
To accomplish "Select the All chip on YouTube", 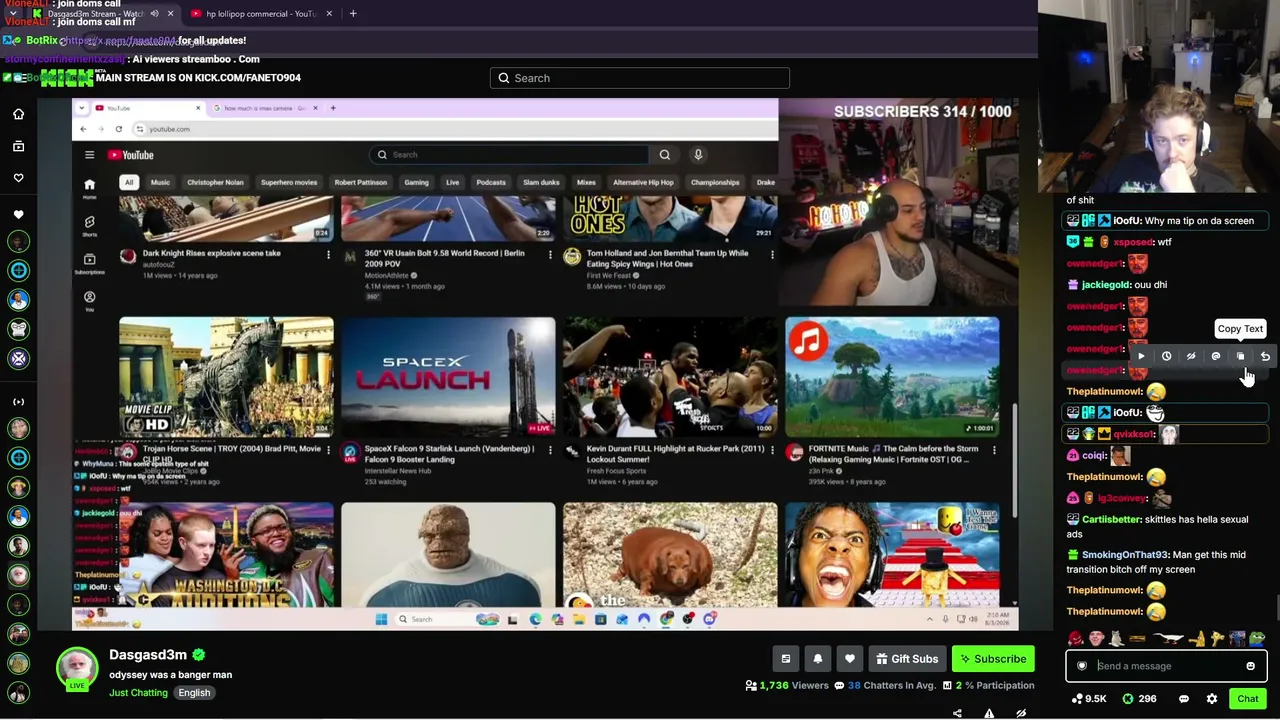I will click(x=128, y=183).
